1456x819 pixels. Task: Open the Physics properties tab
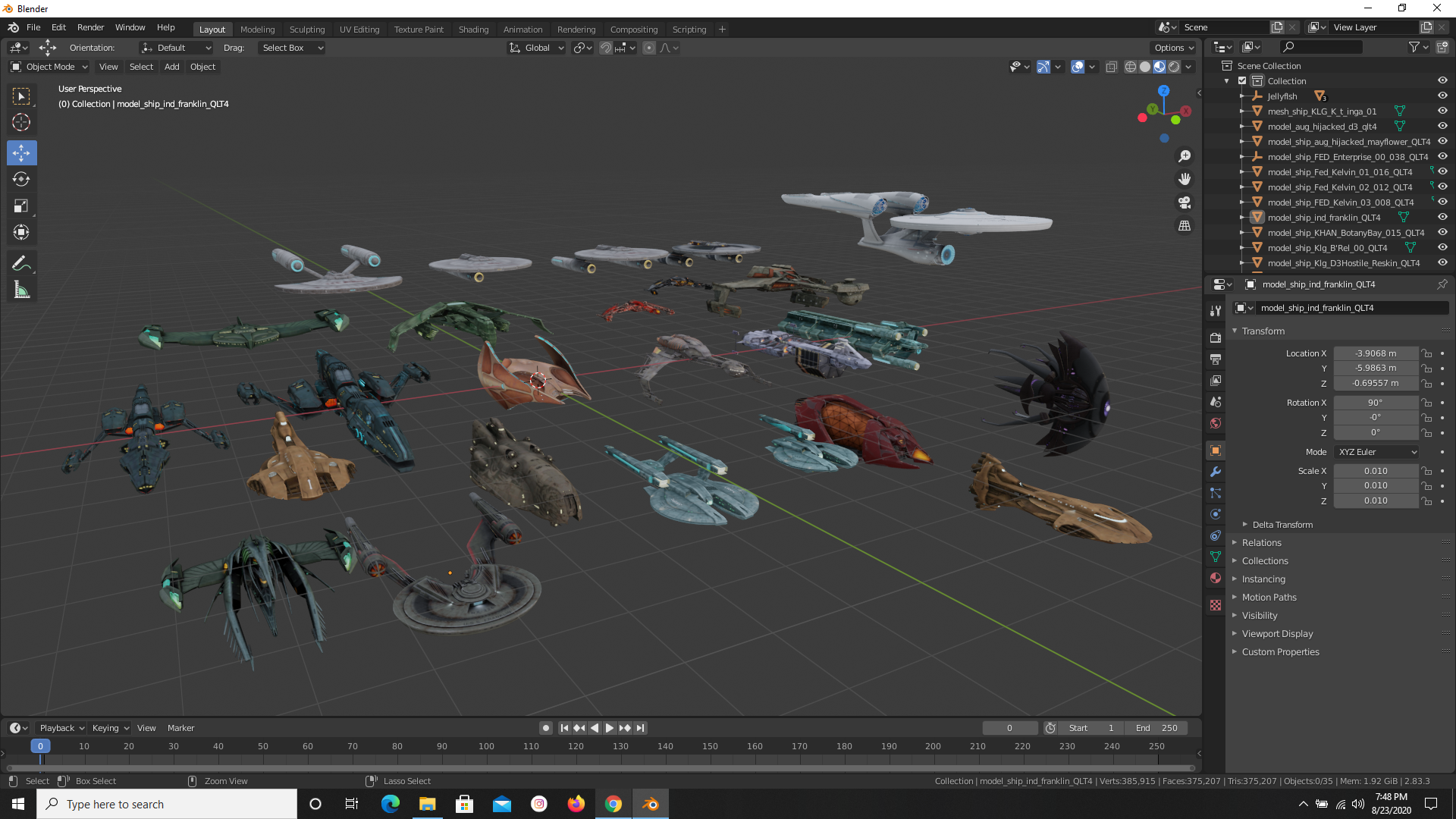click(x=1216, y=514)
